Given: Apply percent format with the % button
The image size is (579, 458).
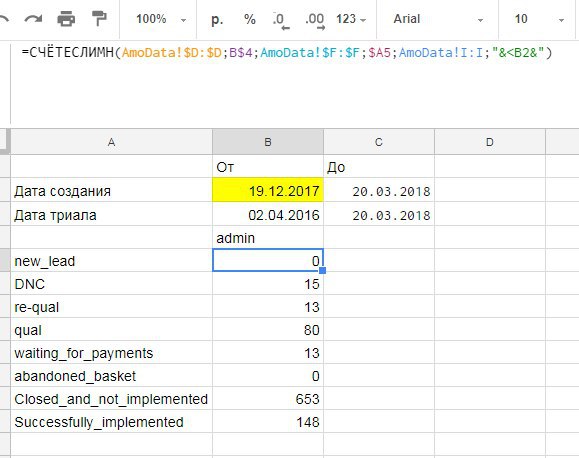Looking at the screenshot, I should point(250,19).
